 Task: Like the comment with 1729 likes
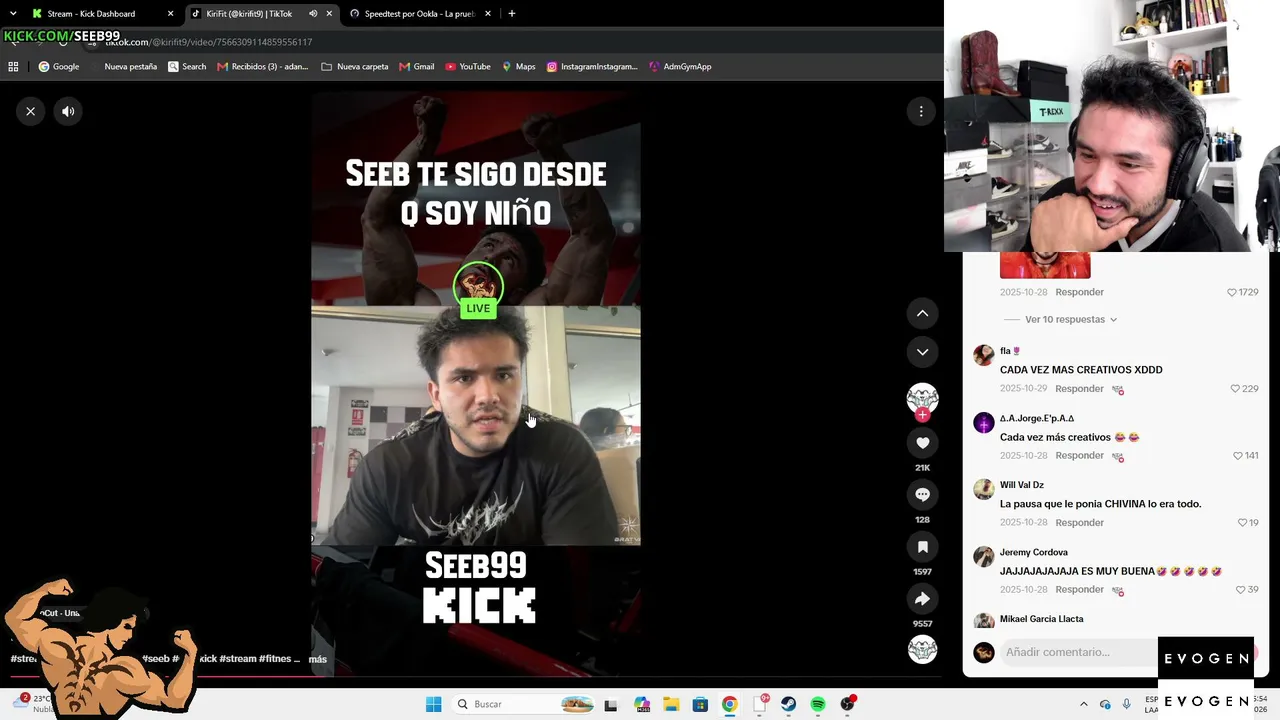pyautogui.click(x=1232, y=293)
